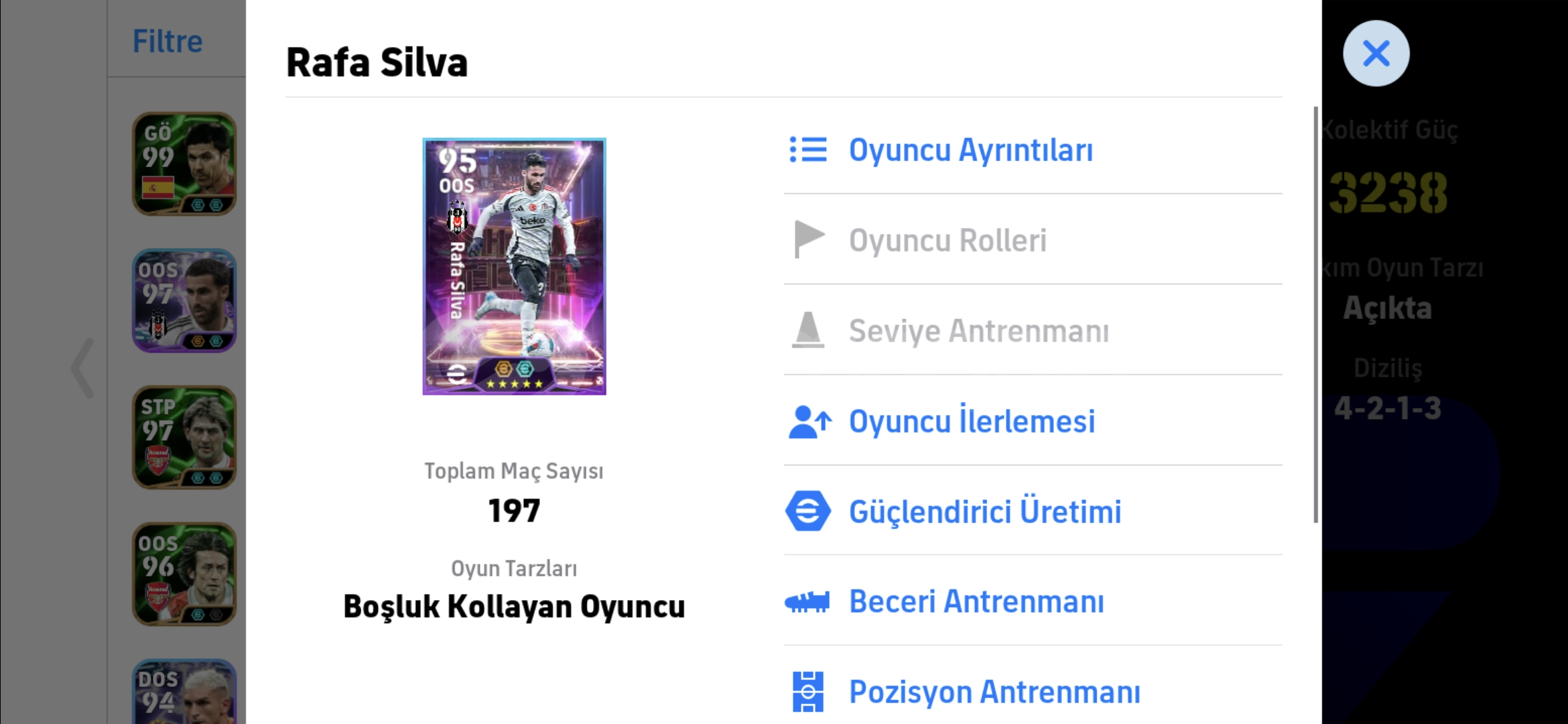Select the GÖ 99 player card
Screen dimensions: 1568x724
click(x=184, y=164)
